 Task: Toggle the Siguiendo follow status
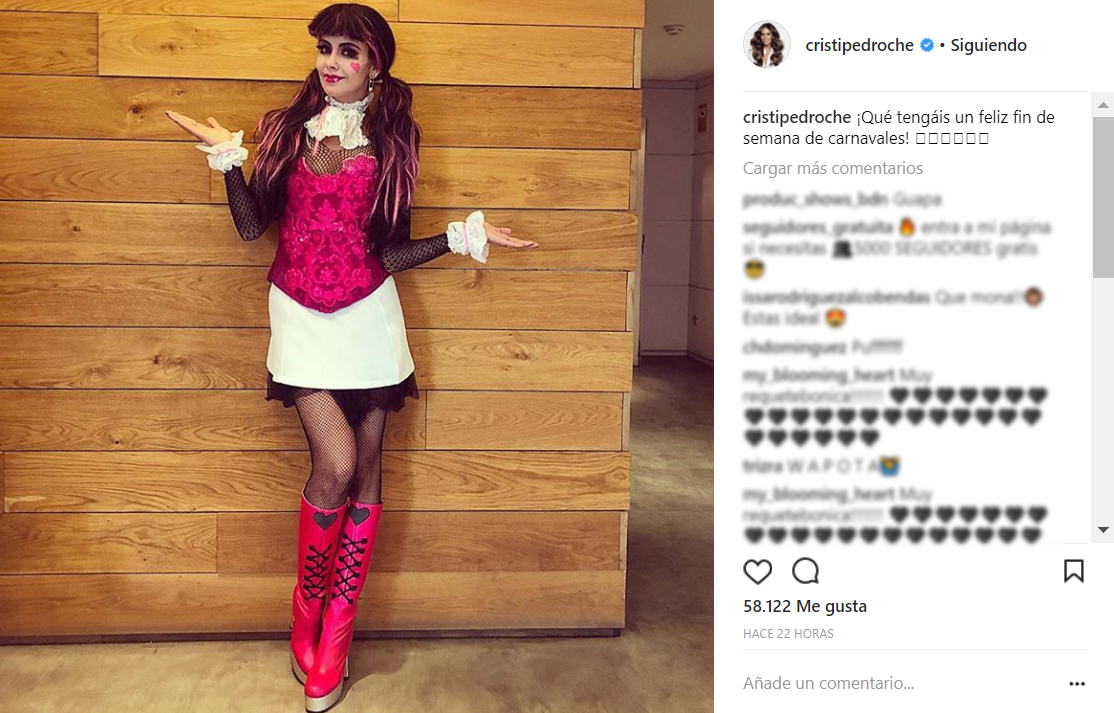click(x=988, y=45)
